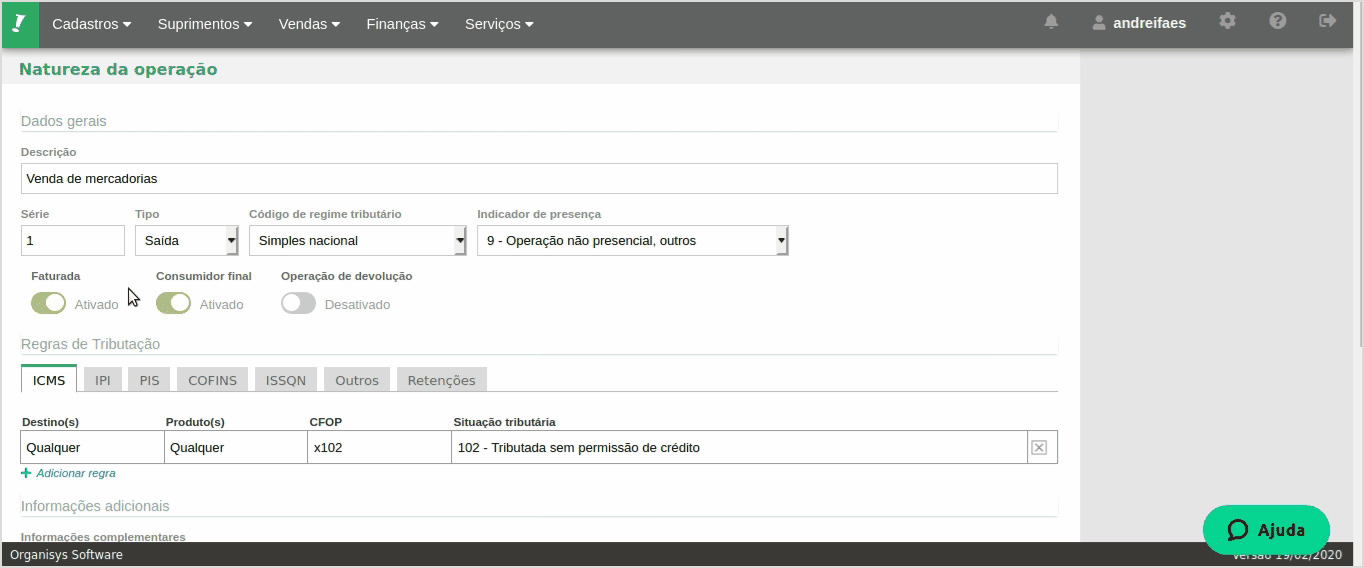1364x568 pixels.
Task: Switch to the IPI tab
Action: 103,380
